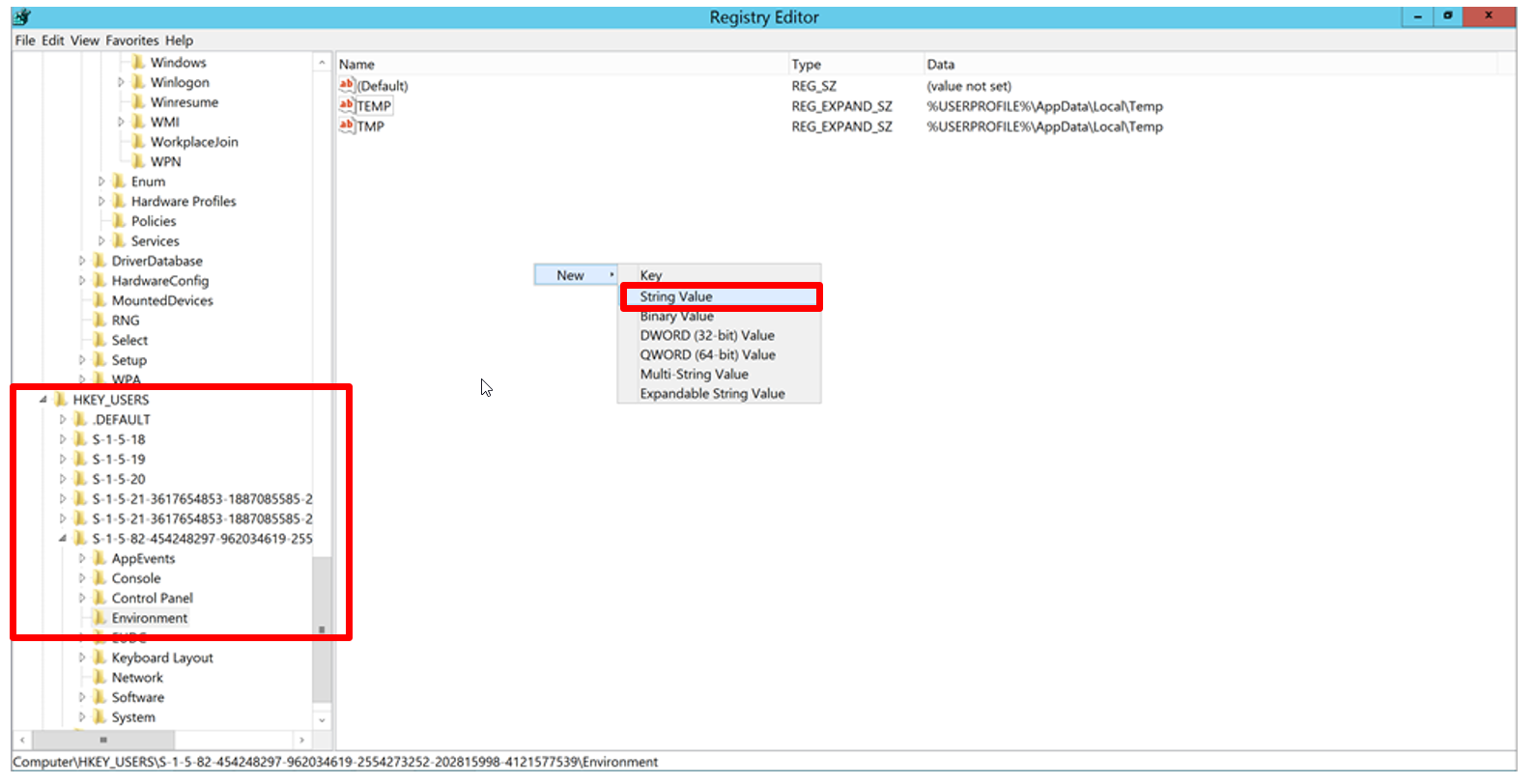Screen dimensions: 1536x784
Task: Click the .DEFAULT folder icon
Action: [x=80, y=419]
